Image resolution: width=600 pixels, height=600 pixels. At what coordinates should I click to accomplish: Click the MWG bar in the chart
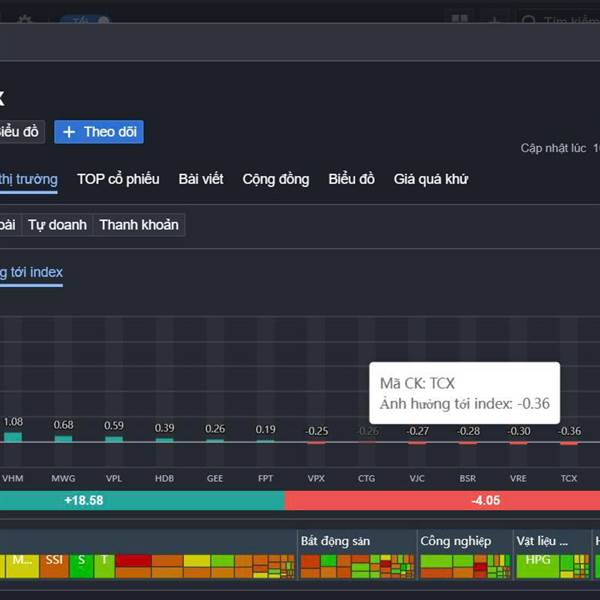pos(63,438)
